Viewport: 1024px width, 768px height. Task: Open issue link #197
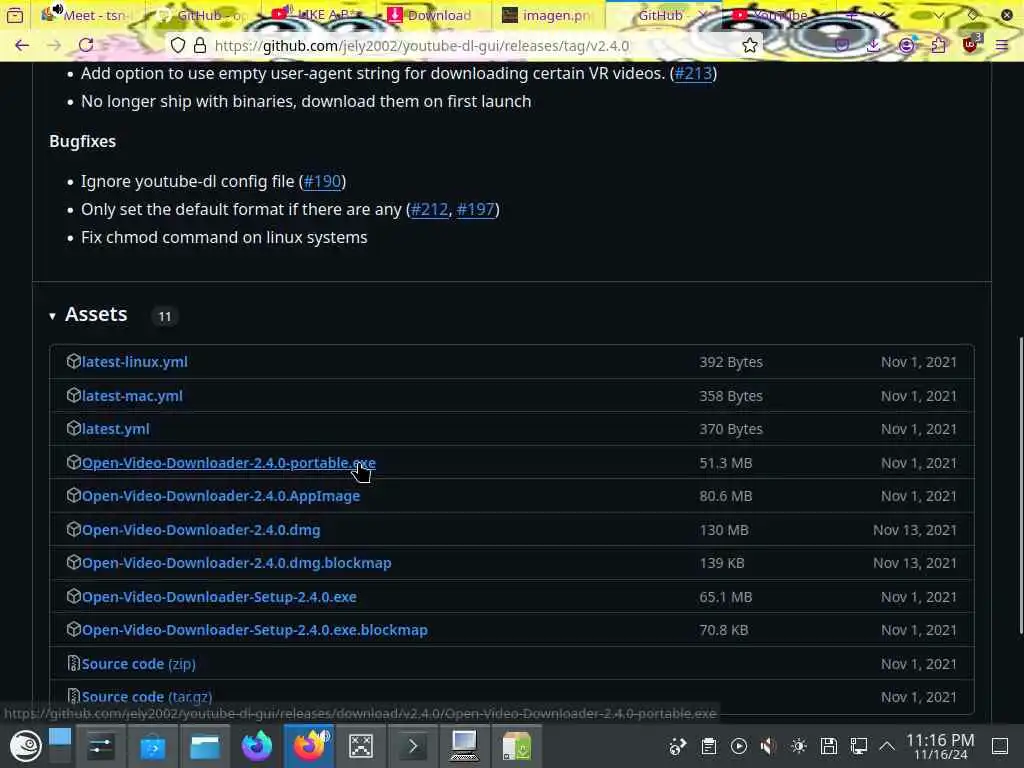tap(475, 209)
